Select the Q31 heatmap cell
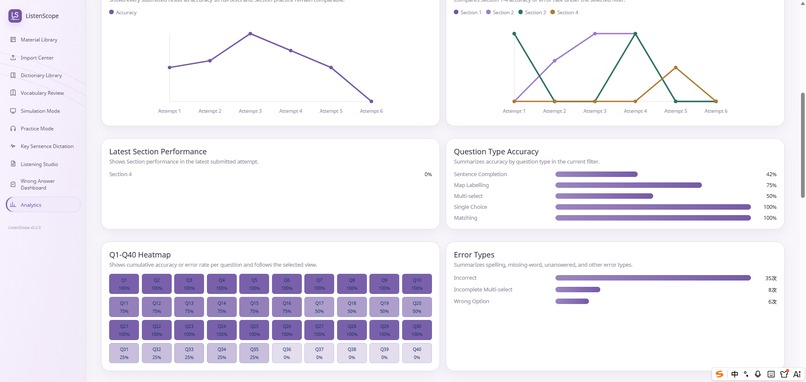806x382 pixels. click(x=124, y=353)
